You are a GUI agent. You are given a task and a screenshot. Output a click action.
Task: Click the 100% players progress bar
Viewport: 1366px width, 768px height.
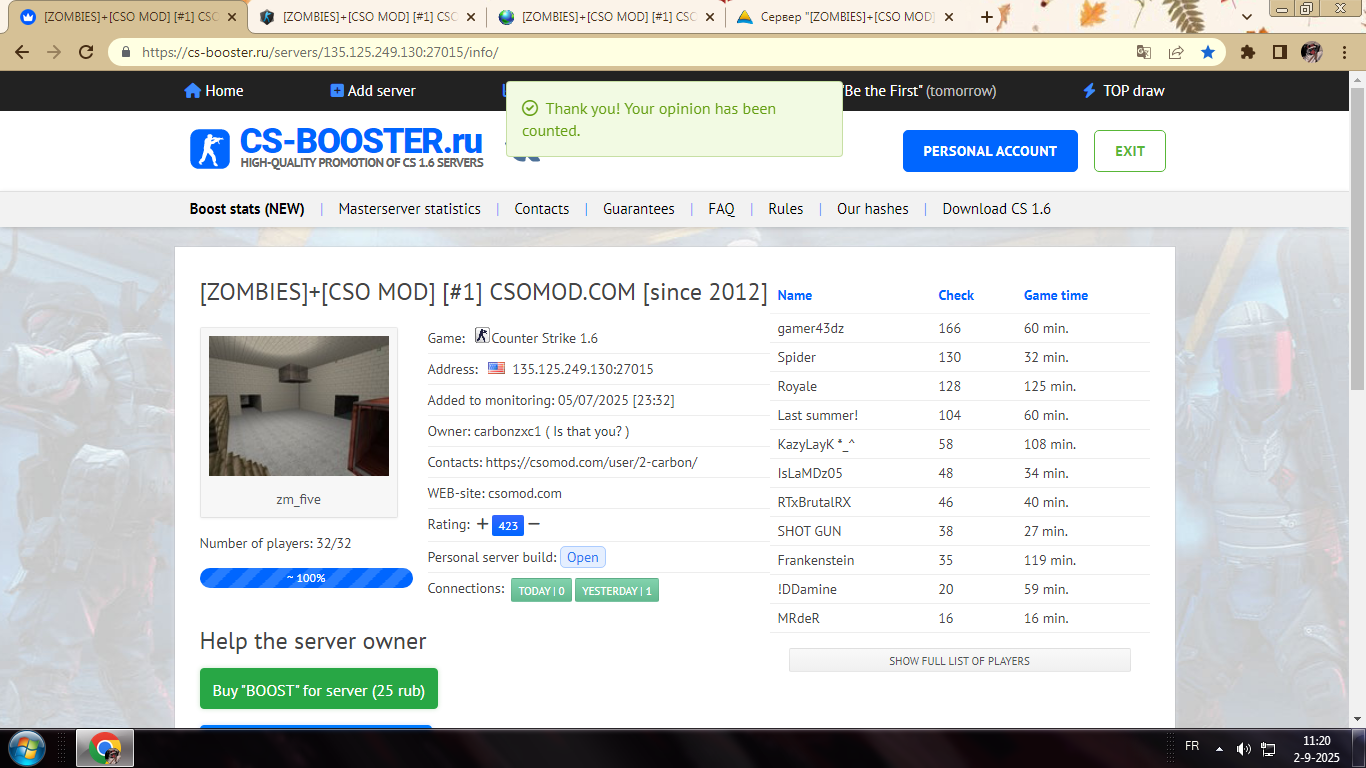306,578
